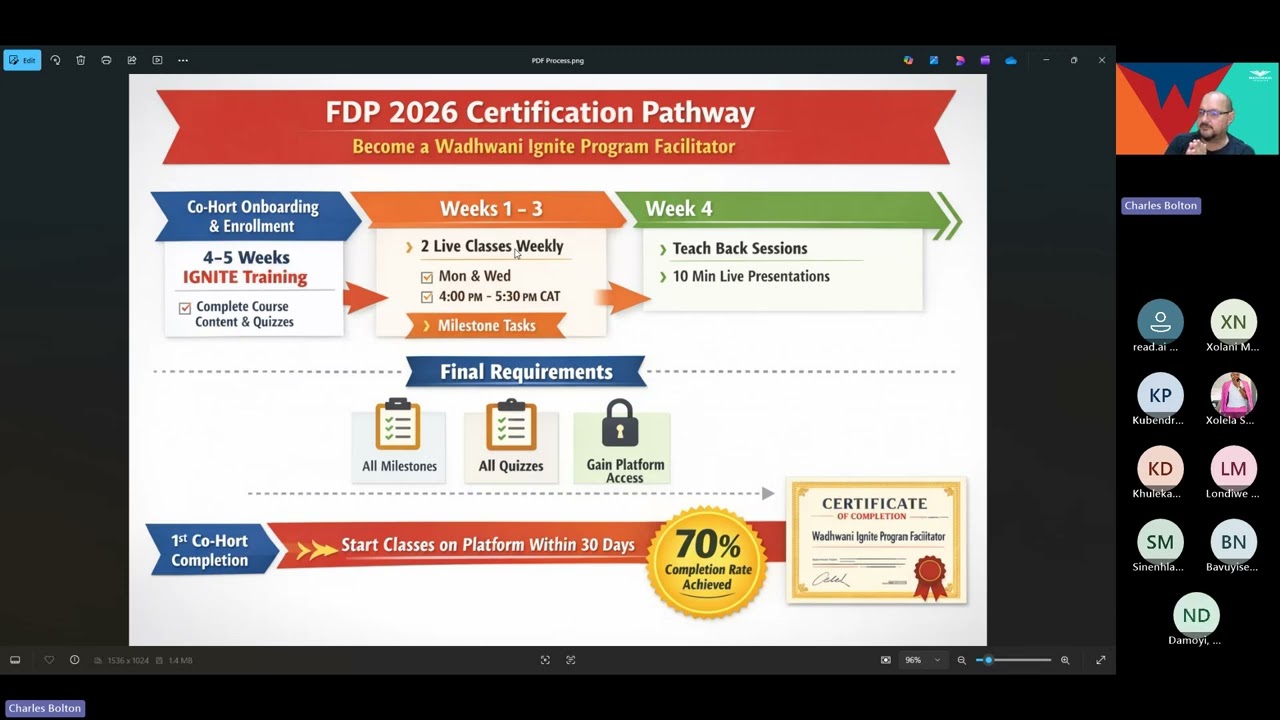Viewport: 1280px width, 720px height.
Task: Share the image via the share icon
Action: coord(132,60)
